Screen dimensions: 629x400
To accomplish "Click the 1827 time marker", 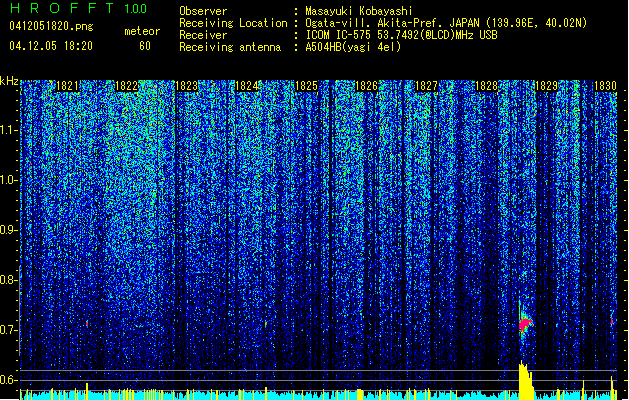I will point(426,86).
